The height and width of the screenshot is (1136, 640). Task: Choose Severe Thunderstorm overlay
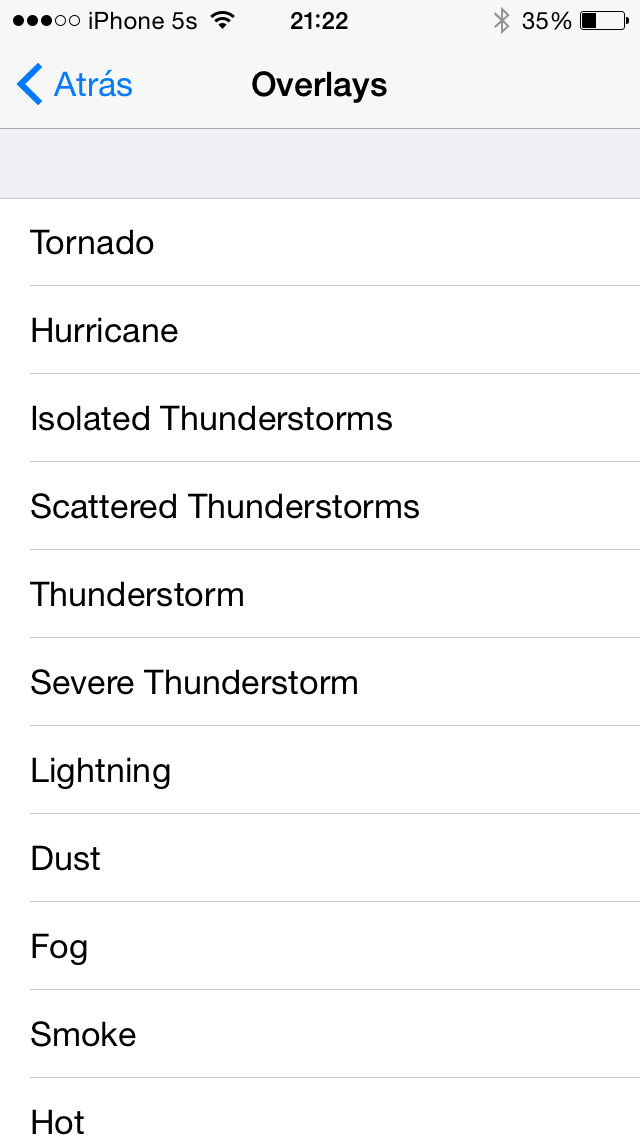320,683
